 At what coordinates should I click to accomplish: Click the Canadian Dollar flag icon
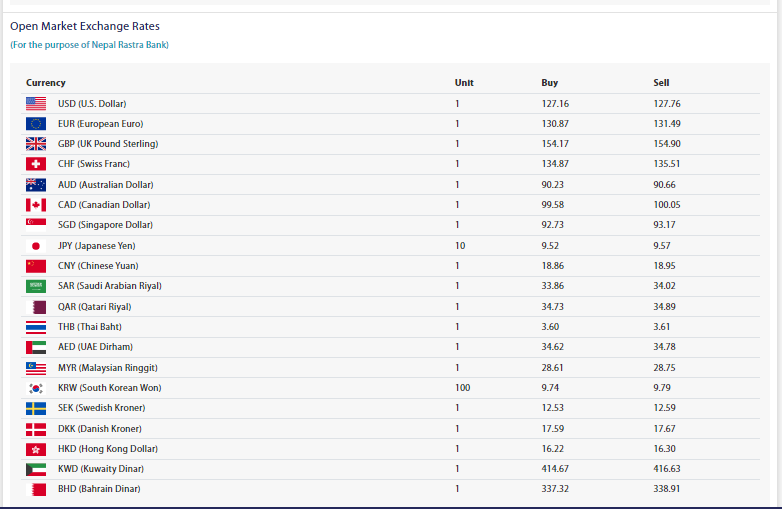(x=36, y=205)
